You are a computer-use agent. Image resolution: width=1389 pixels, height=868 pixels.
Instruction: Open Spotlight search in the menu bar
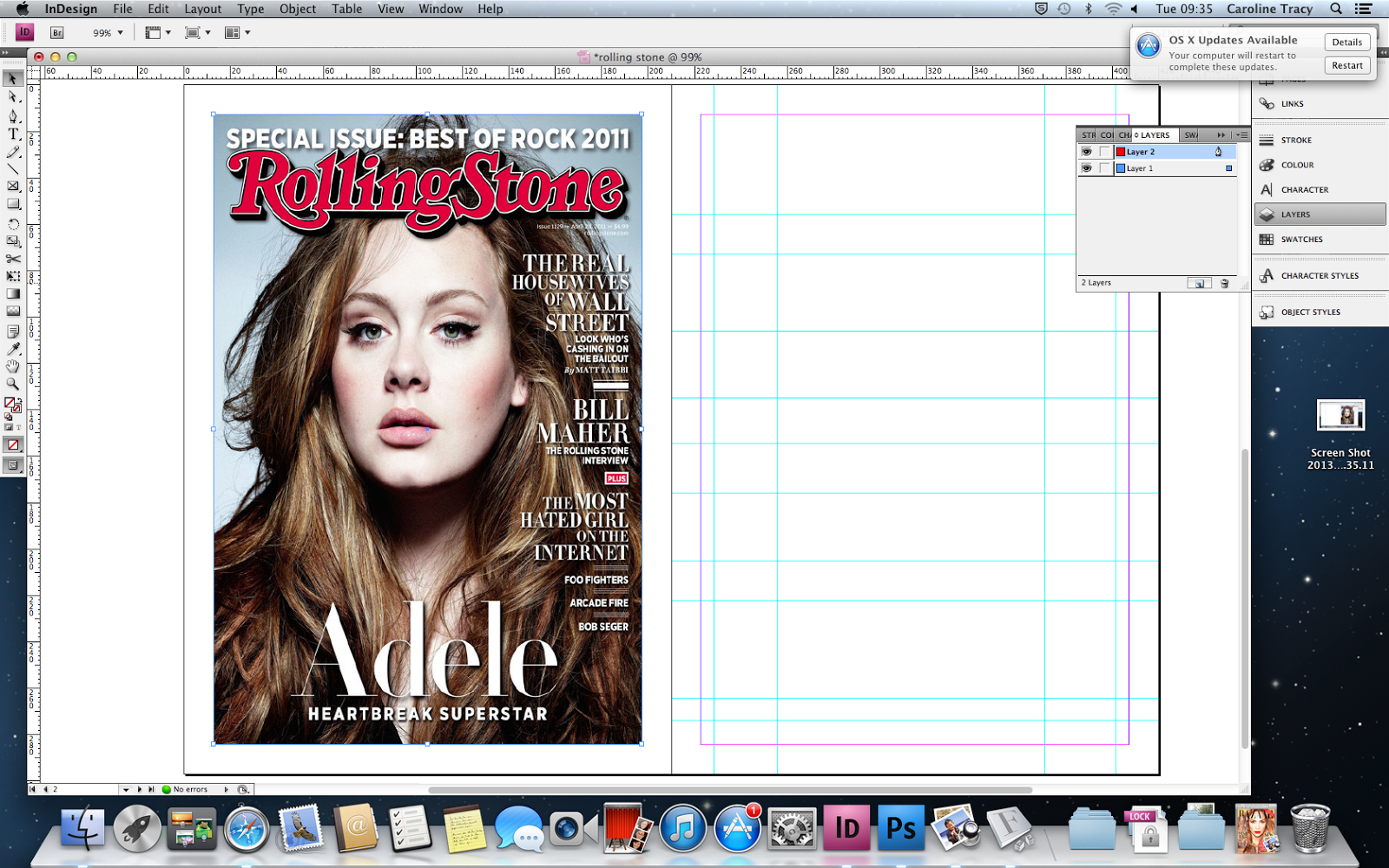coord(1336,9)
